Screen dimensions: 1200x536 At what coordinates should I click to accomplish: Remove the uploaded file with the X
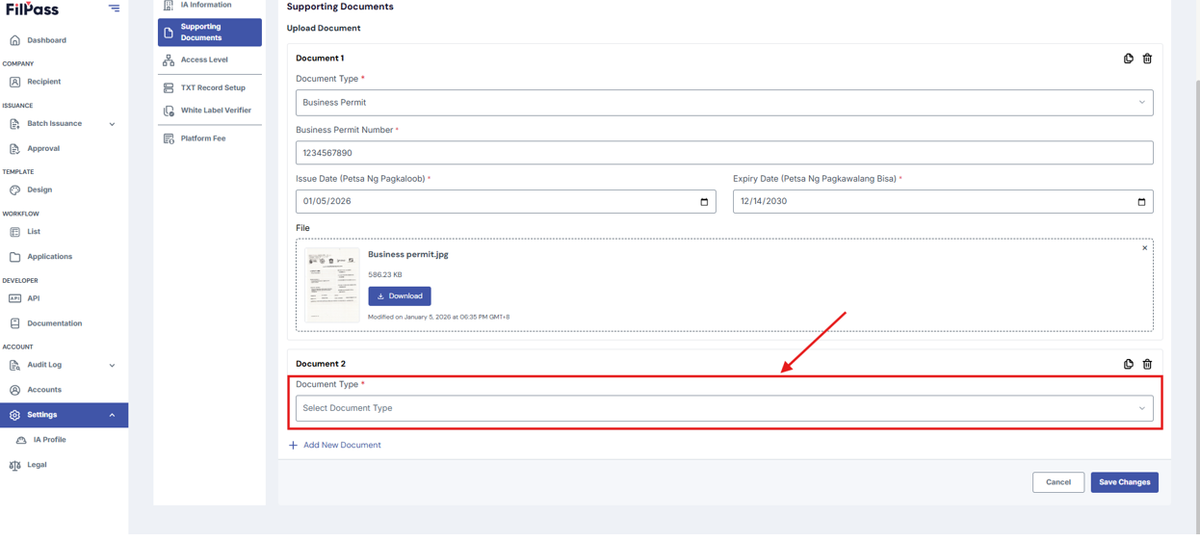[x=1145, y=248]
